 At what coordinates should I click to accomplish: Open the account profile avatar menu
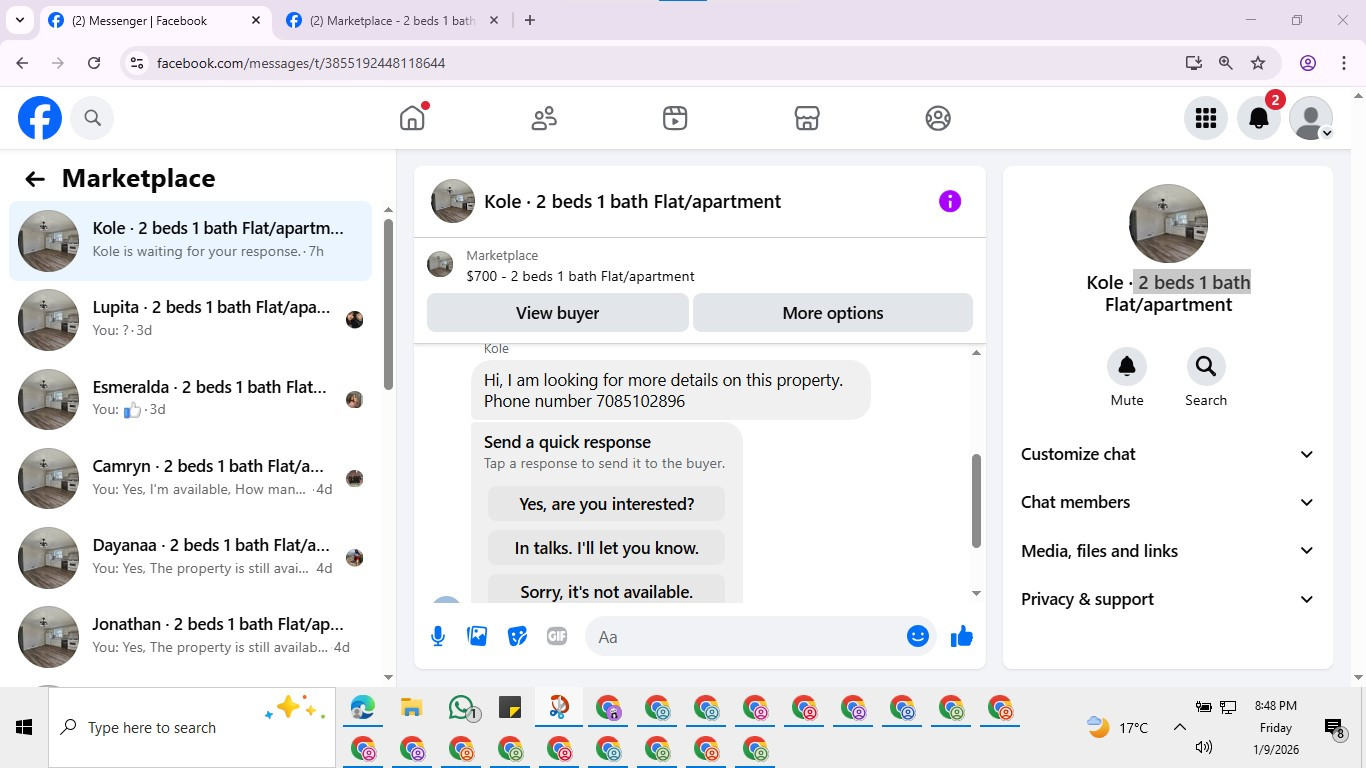click(x=1311, y=118)
